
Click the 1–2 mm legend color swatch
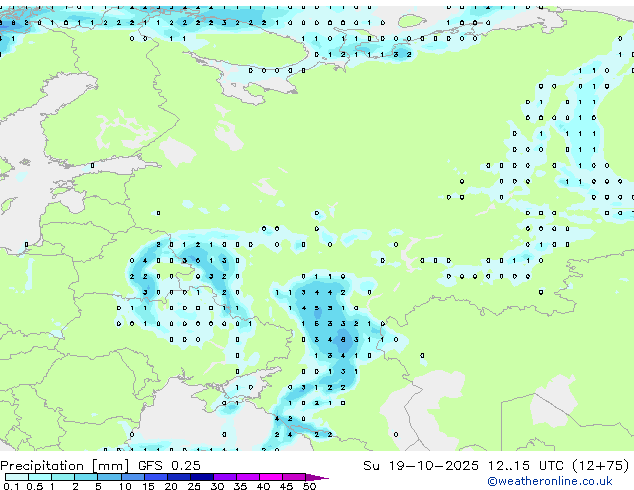63,477
